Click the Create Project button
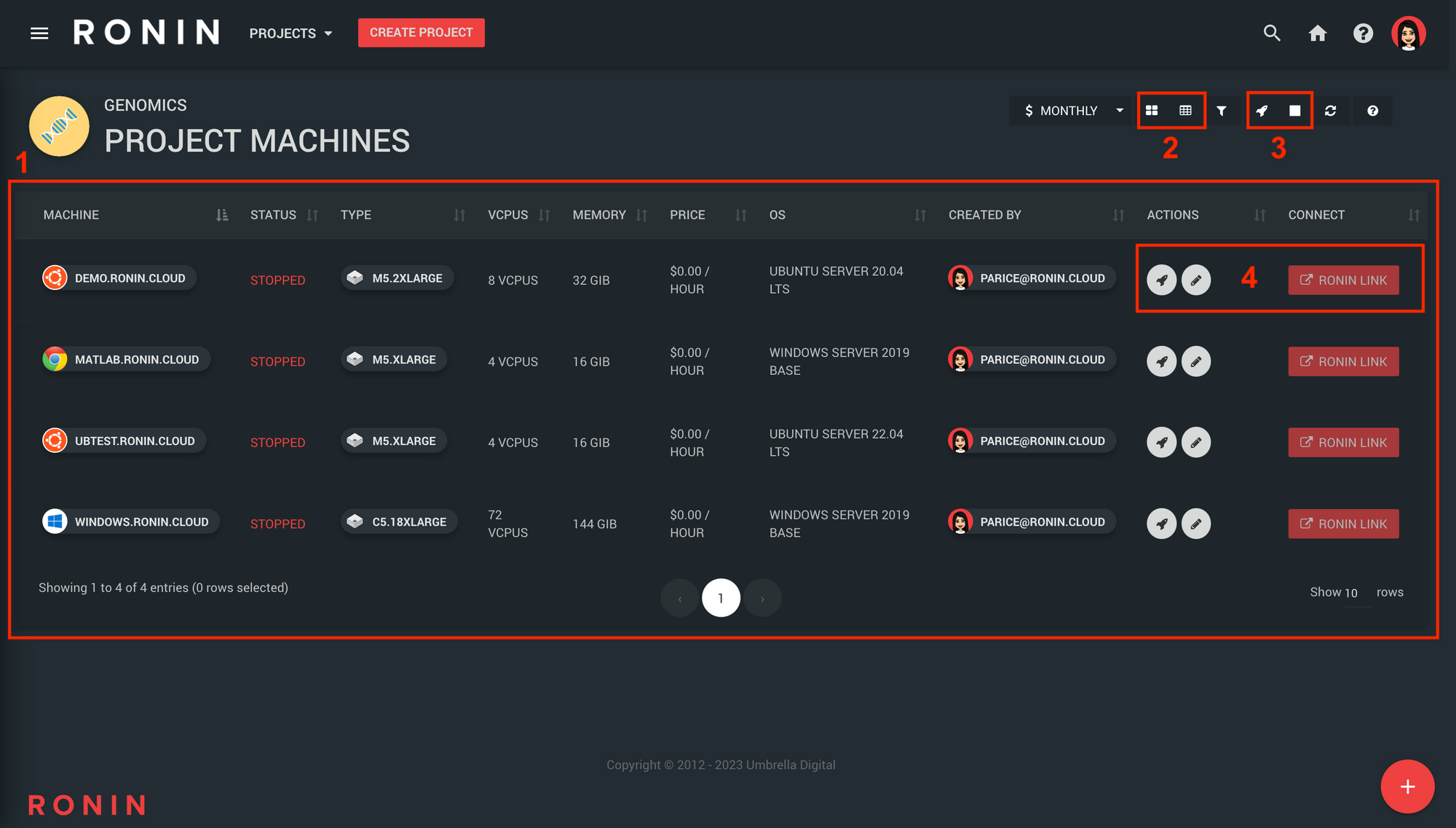The width and height of the screenshot is (1456, 828). click(421, 33)
